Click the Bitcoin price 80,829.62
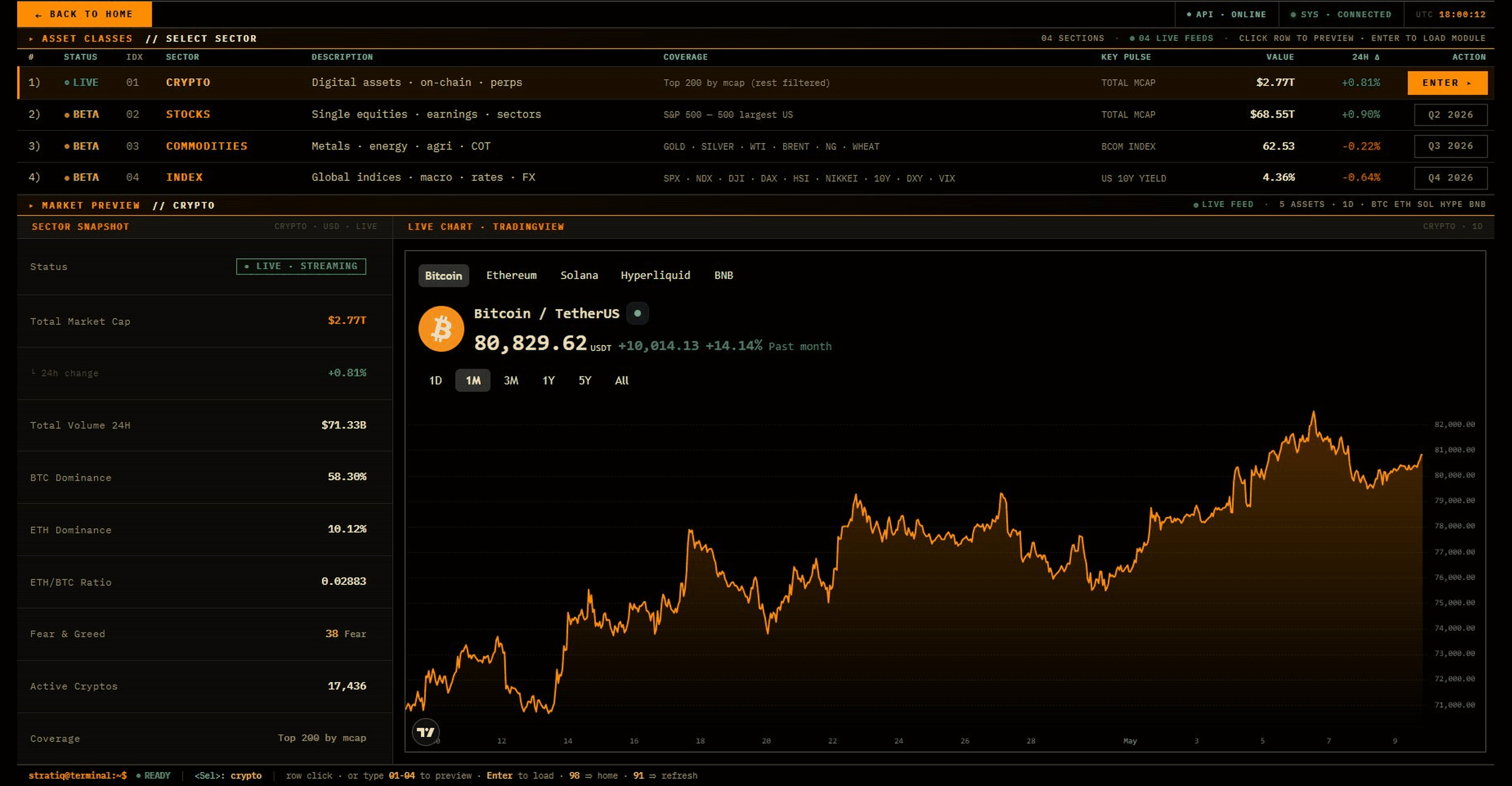Viewport: 1512px width, 786px height. [x=530, y=343]
